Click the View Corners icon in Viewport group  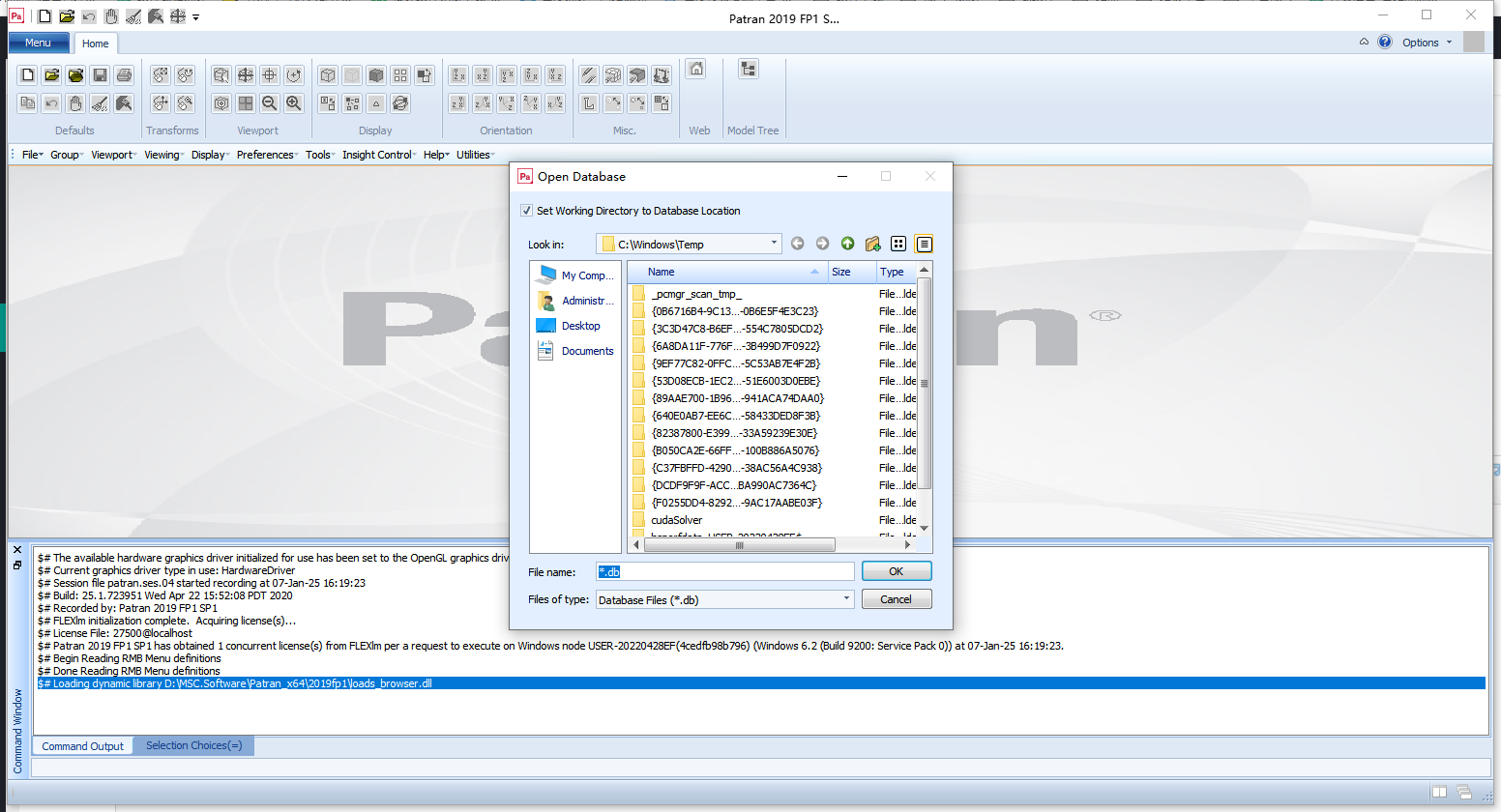coord(221,75)
